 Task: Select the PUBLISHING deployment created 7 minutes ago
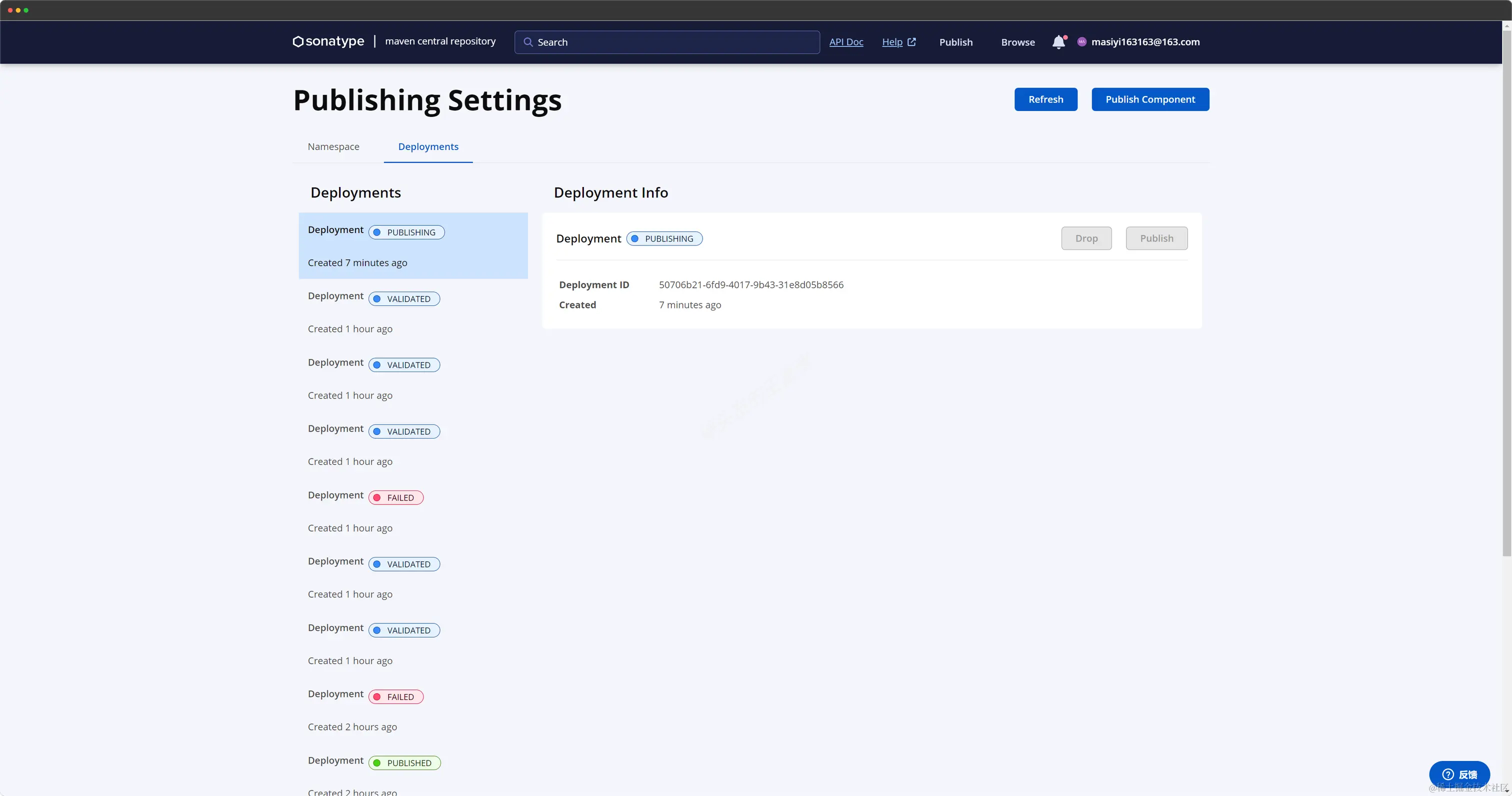(x=412, y=245)
